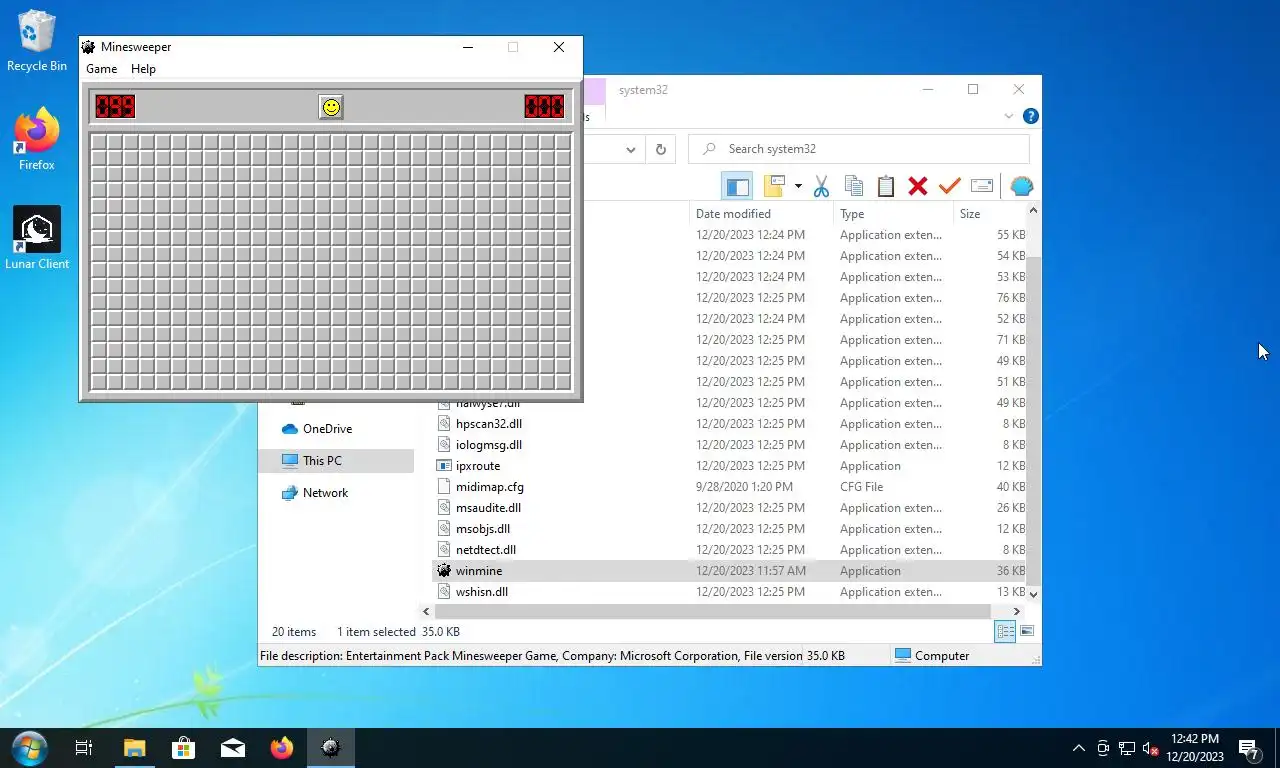The height and width of the screenshot is (768, 1280).
Task: Click the ipxroute application icon
Action: (445, 466)
